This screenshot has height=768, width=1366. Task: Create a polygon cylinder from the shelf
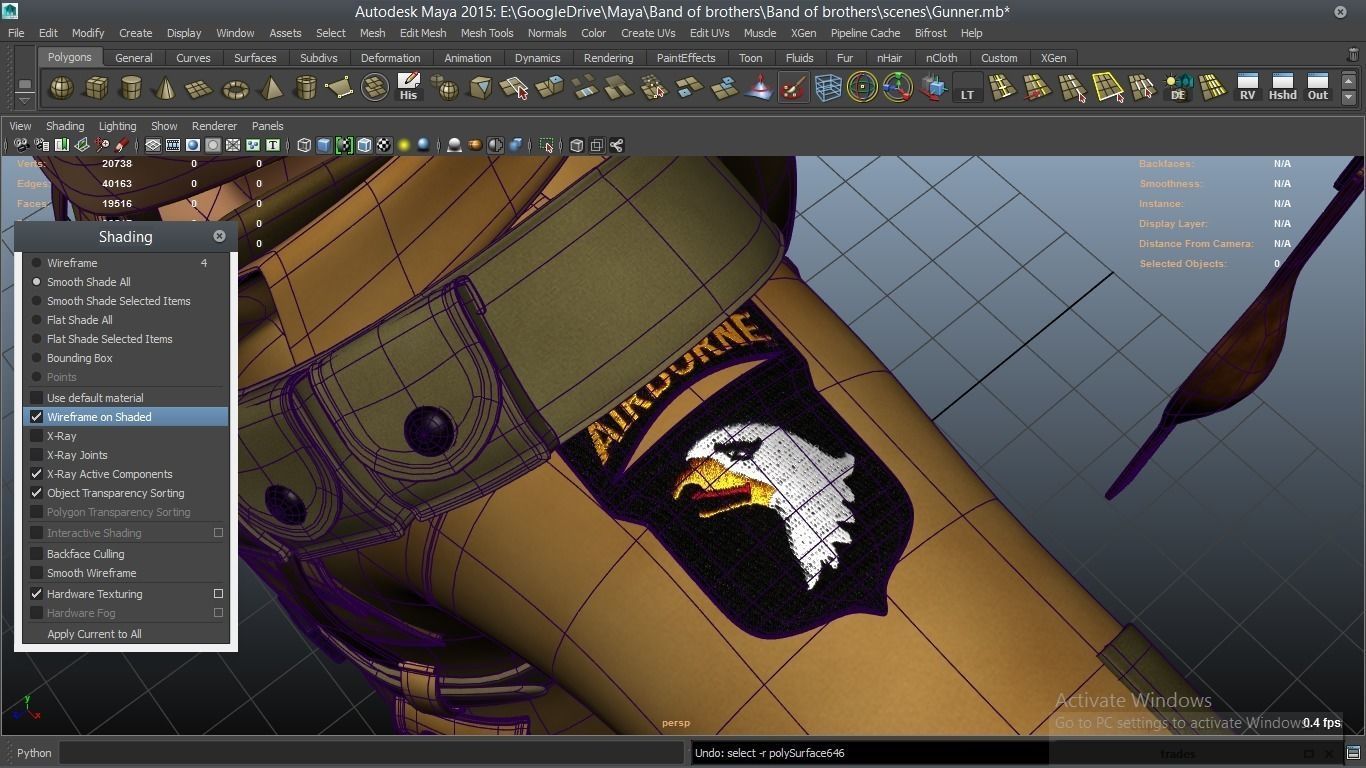[x=131, y=88]
